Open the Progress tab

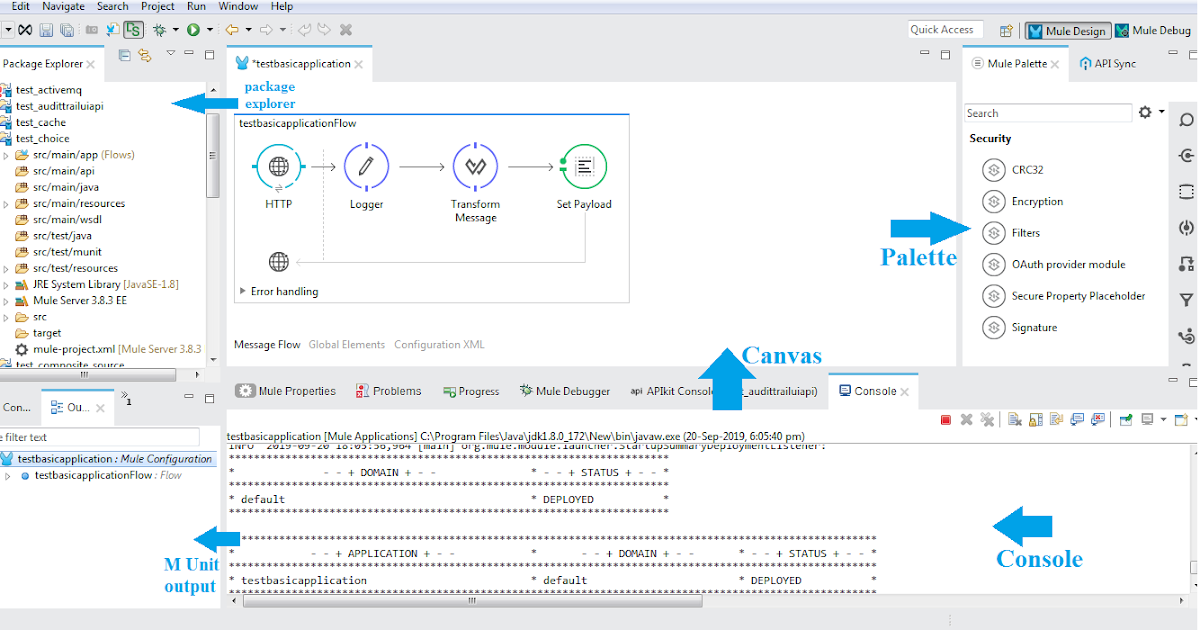coord(470,391)
